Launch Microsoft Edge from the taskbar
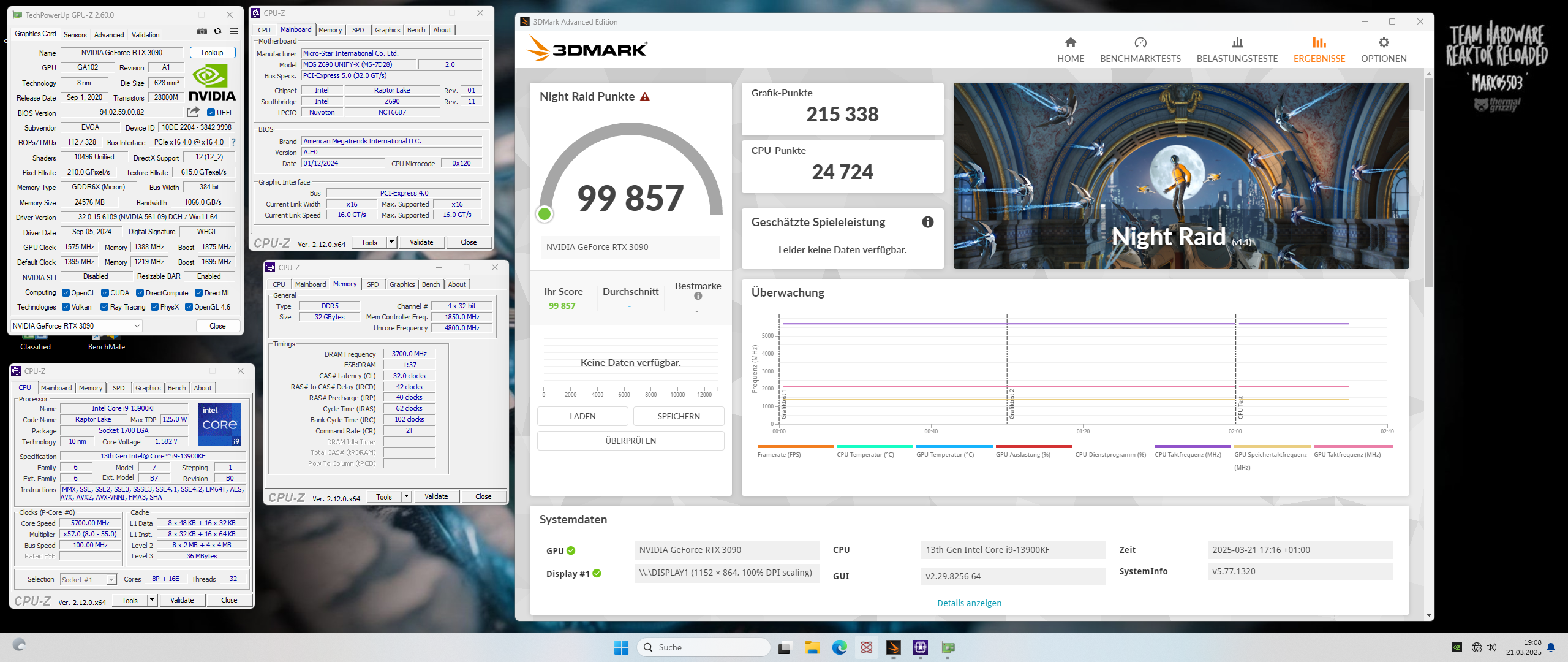Screen dimensions: 1568x662 (x=839, y=647)
